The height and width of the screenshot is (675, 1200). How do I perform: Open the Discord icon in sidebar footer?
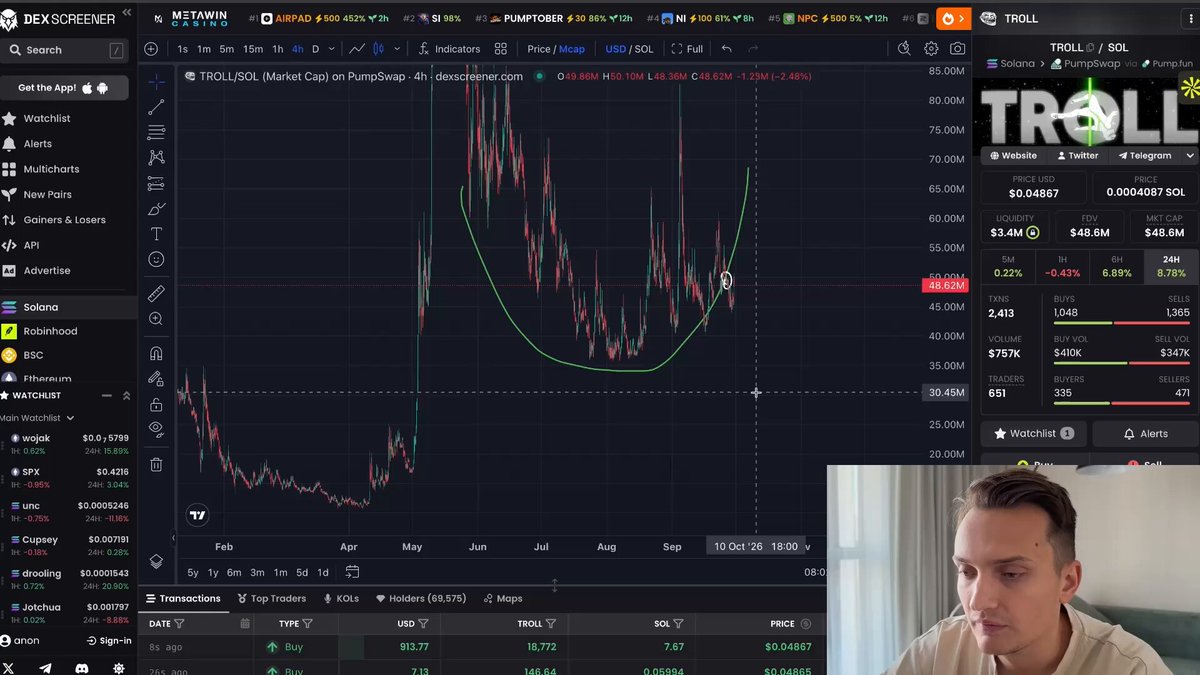point(82,667)
